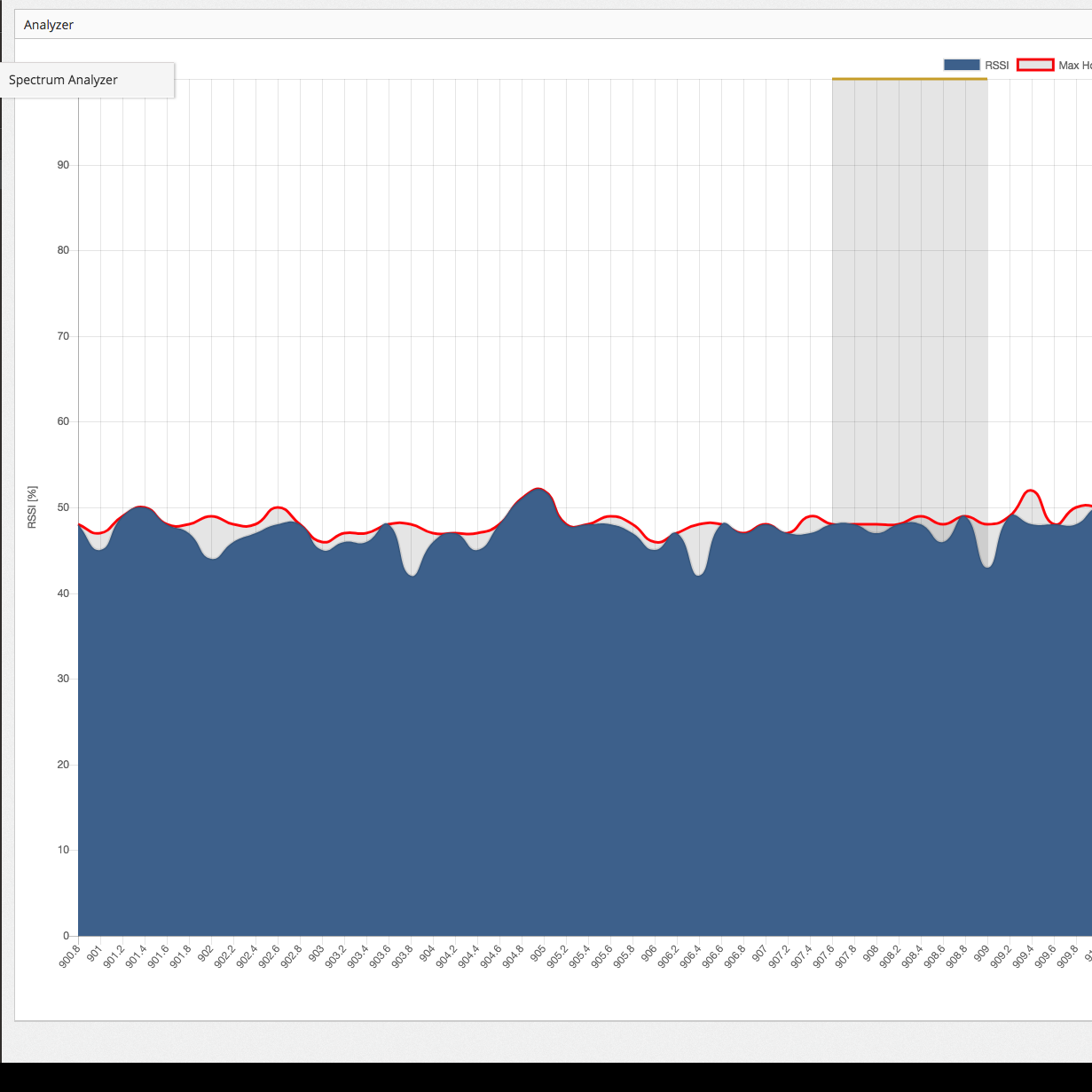
Task: Click the Spectrum Analyzer menu item
Action: (x=64, y=80)
